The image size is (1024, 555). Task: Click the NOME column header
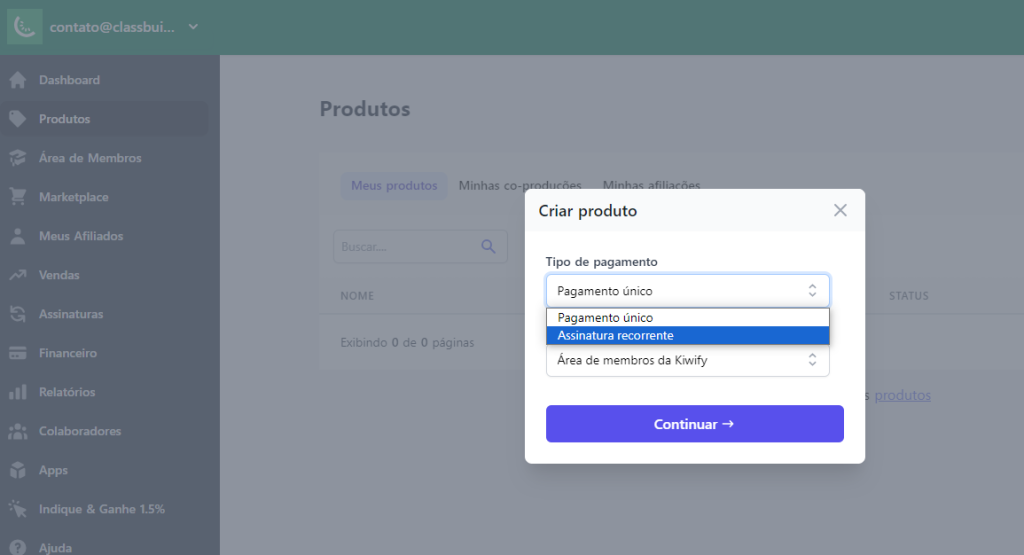[357, 296]
